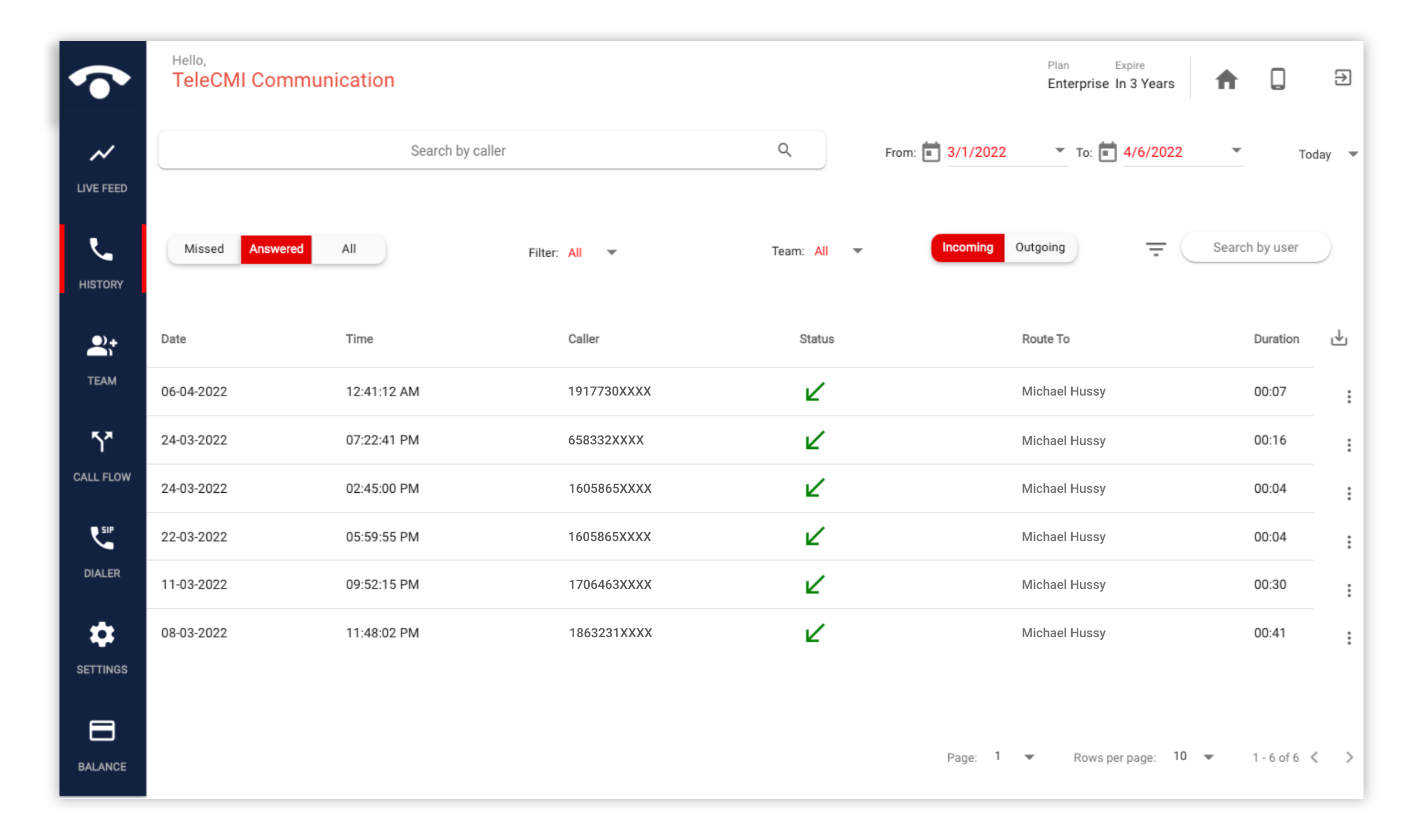Click the Status column header

point(817,339)
